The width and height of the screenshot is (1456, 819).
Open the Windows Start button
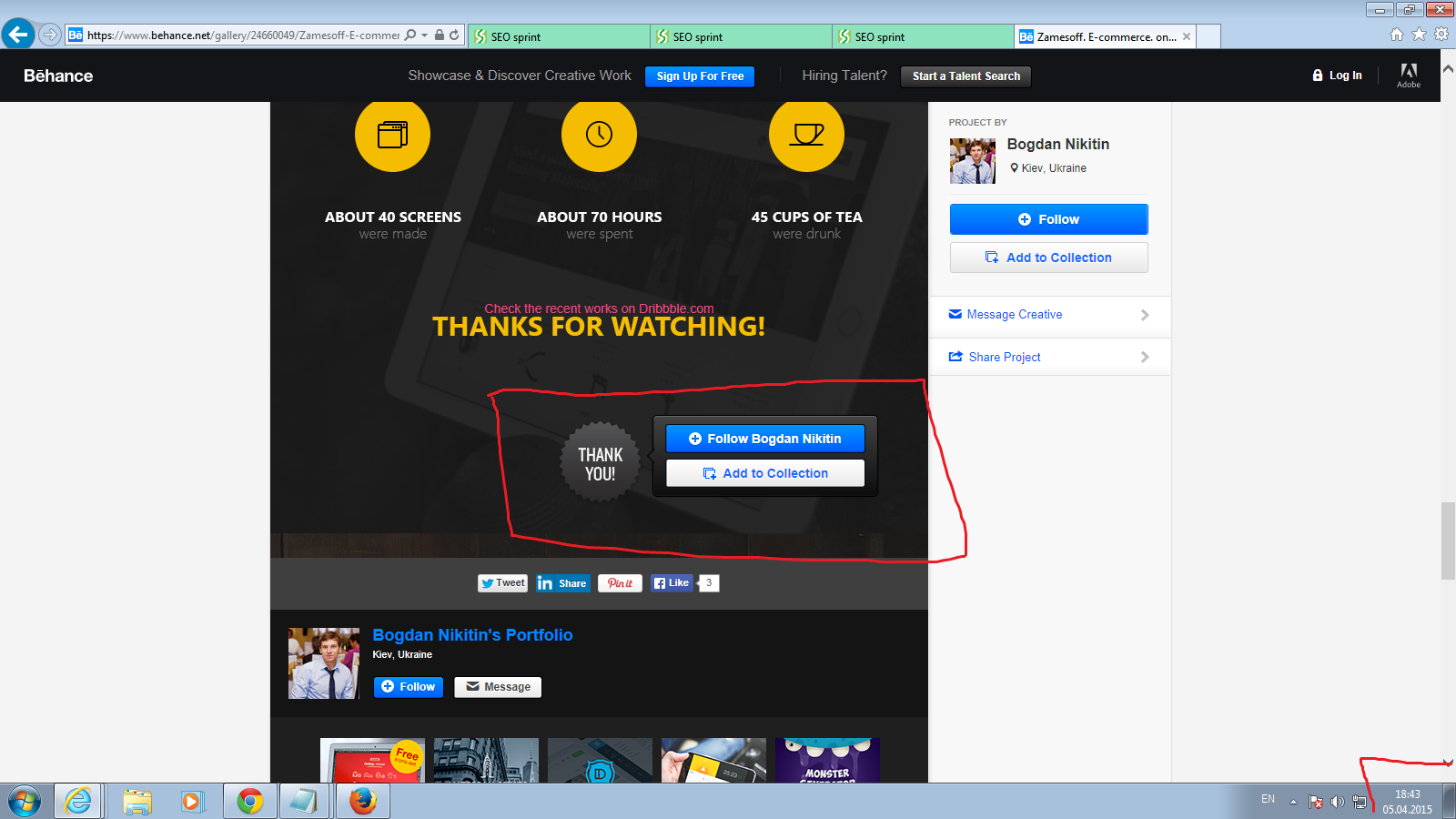click(25, 802)
